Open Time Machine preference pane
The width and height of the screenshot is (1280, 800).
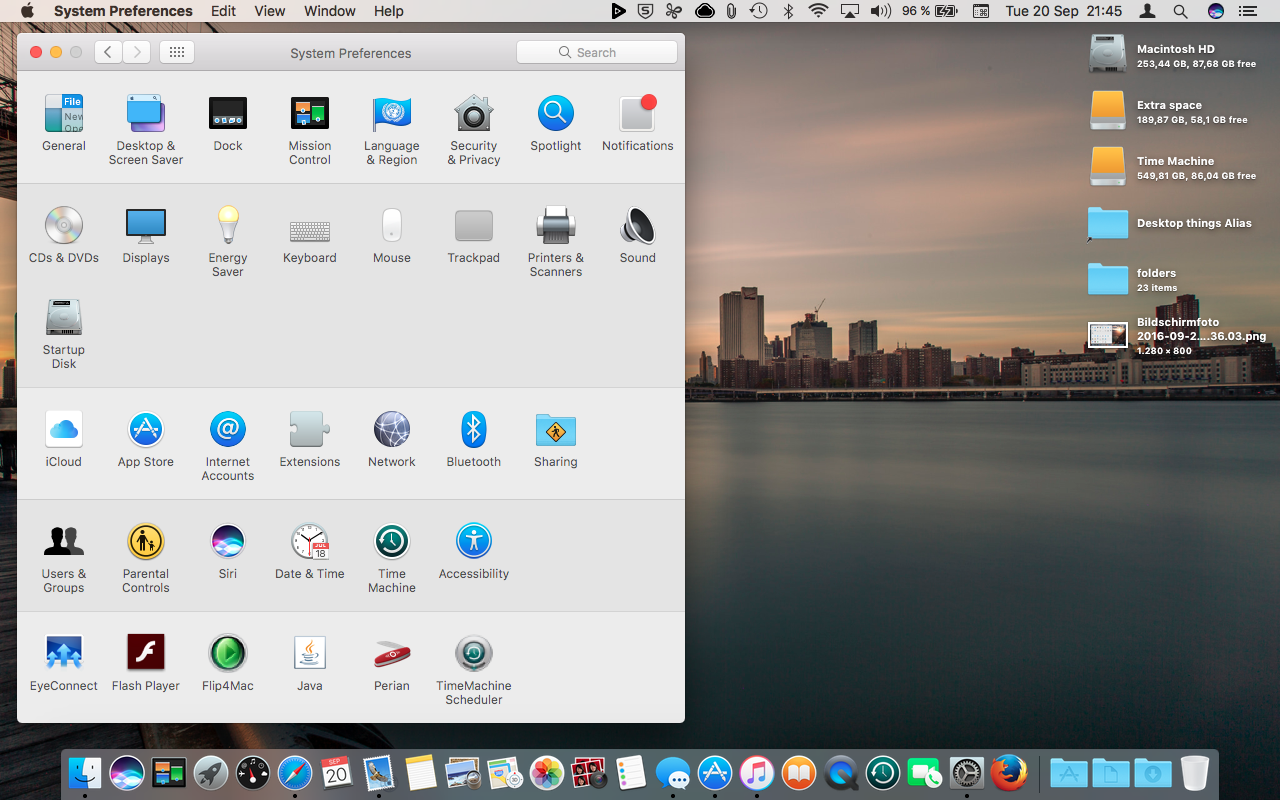(392, 541)
